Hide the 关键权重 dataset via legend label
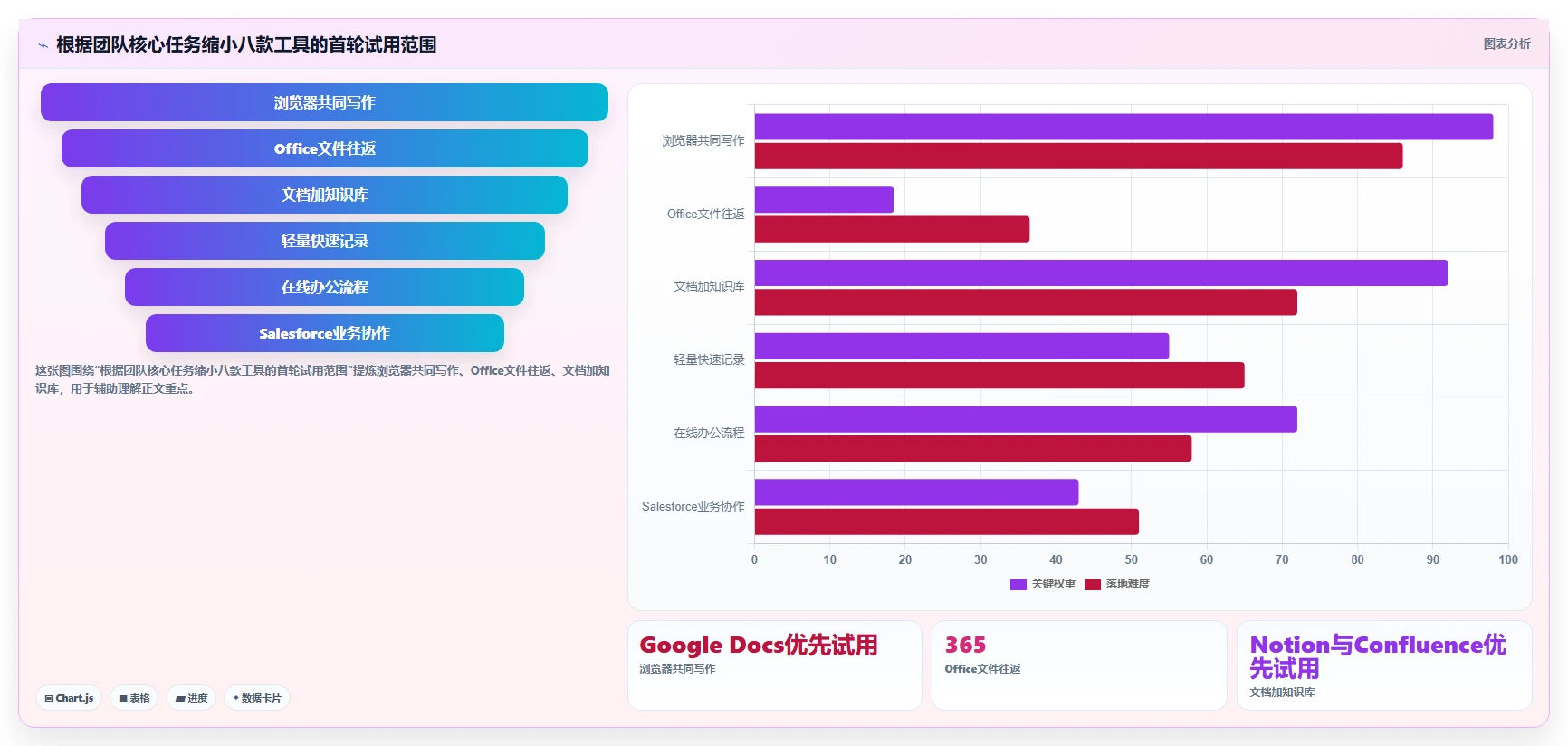Screen dimensions: 1568x746 [1054, 584]
